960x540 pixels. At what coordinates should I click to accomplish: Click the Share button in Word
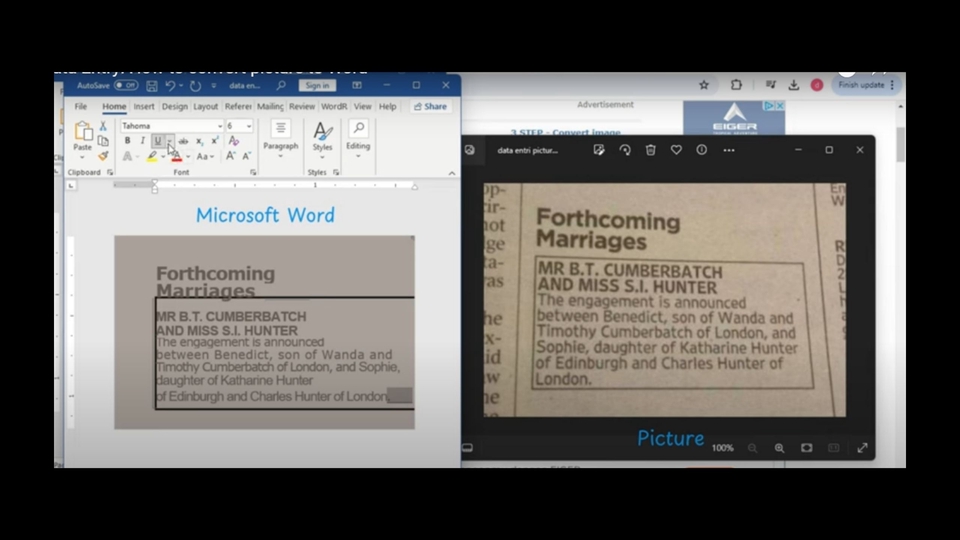(430, 107)
